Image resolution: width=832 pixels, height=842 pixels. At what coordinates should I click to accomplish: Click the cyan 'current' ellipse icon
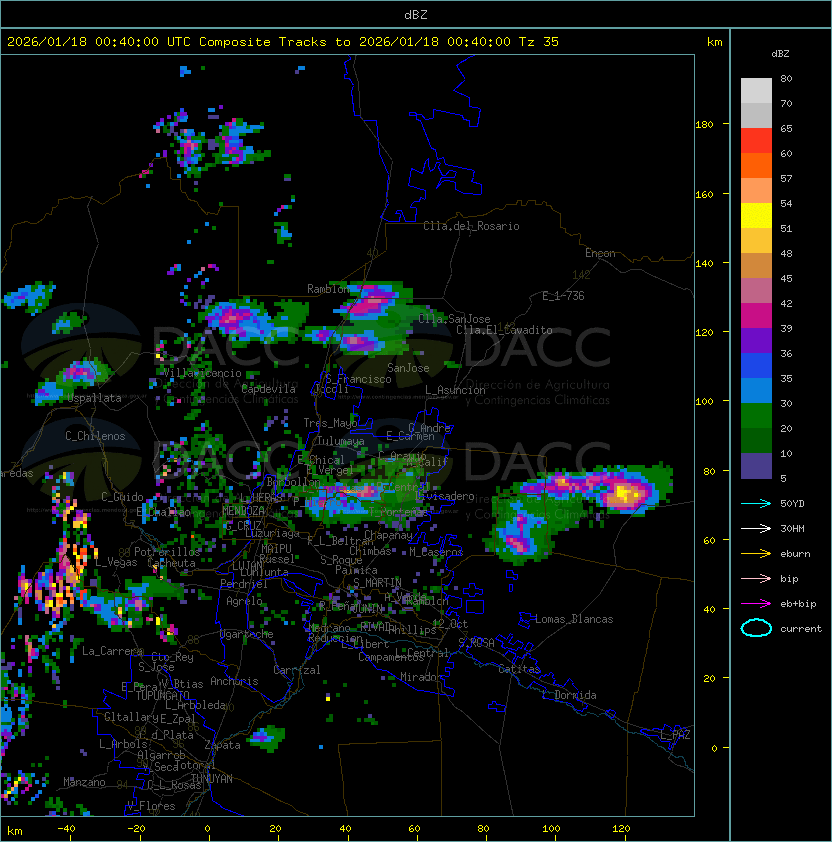point(756,628)
